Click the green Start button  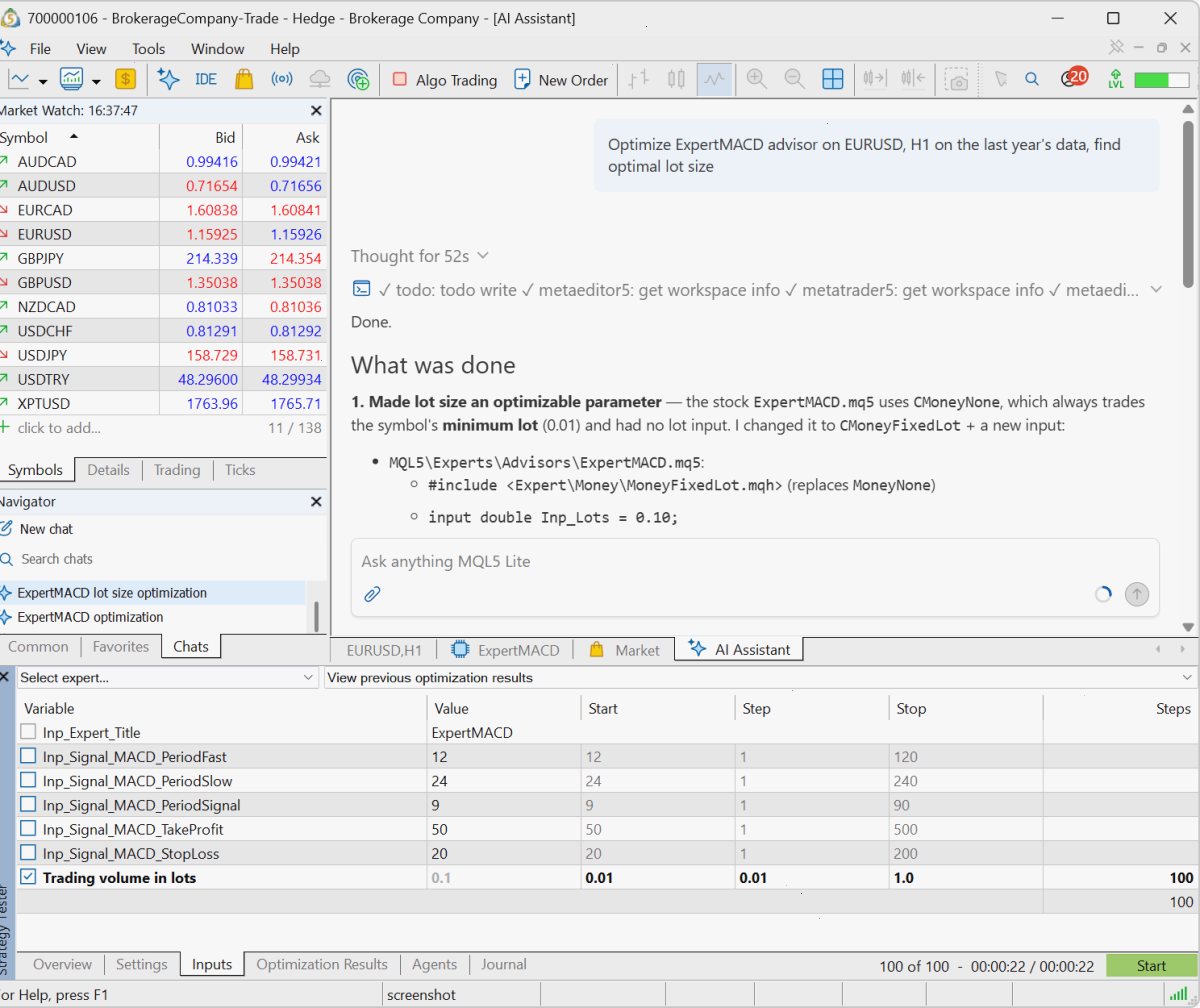coord(1151,966)
